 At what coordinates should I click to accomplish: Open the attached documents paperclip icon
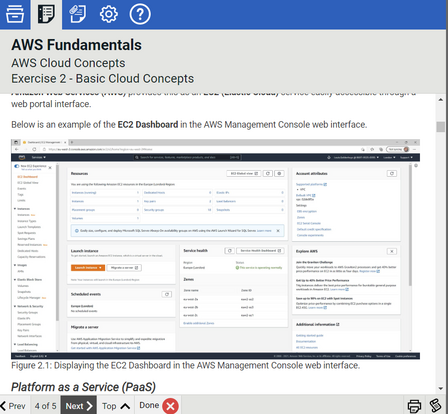(77, 14)
